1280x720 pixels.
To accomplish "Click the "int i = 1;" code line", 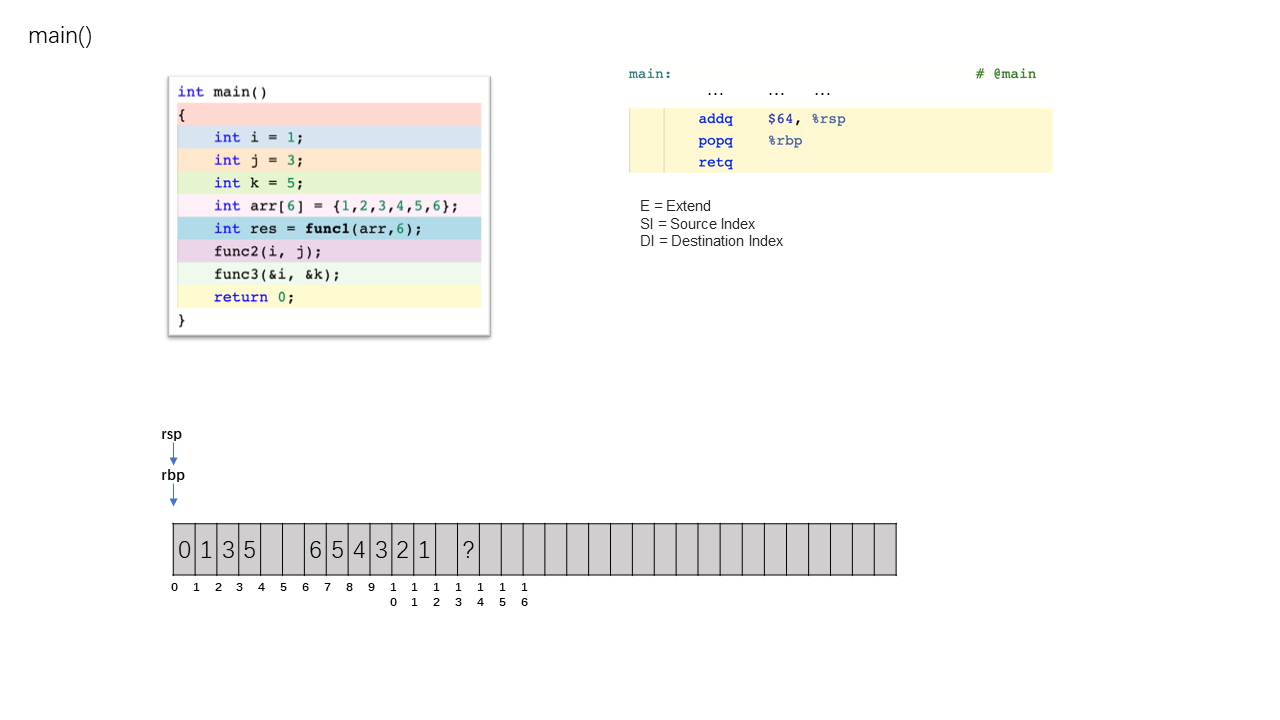I will [329, 137].
